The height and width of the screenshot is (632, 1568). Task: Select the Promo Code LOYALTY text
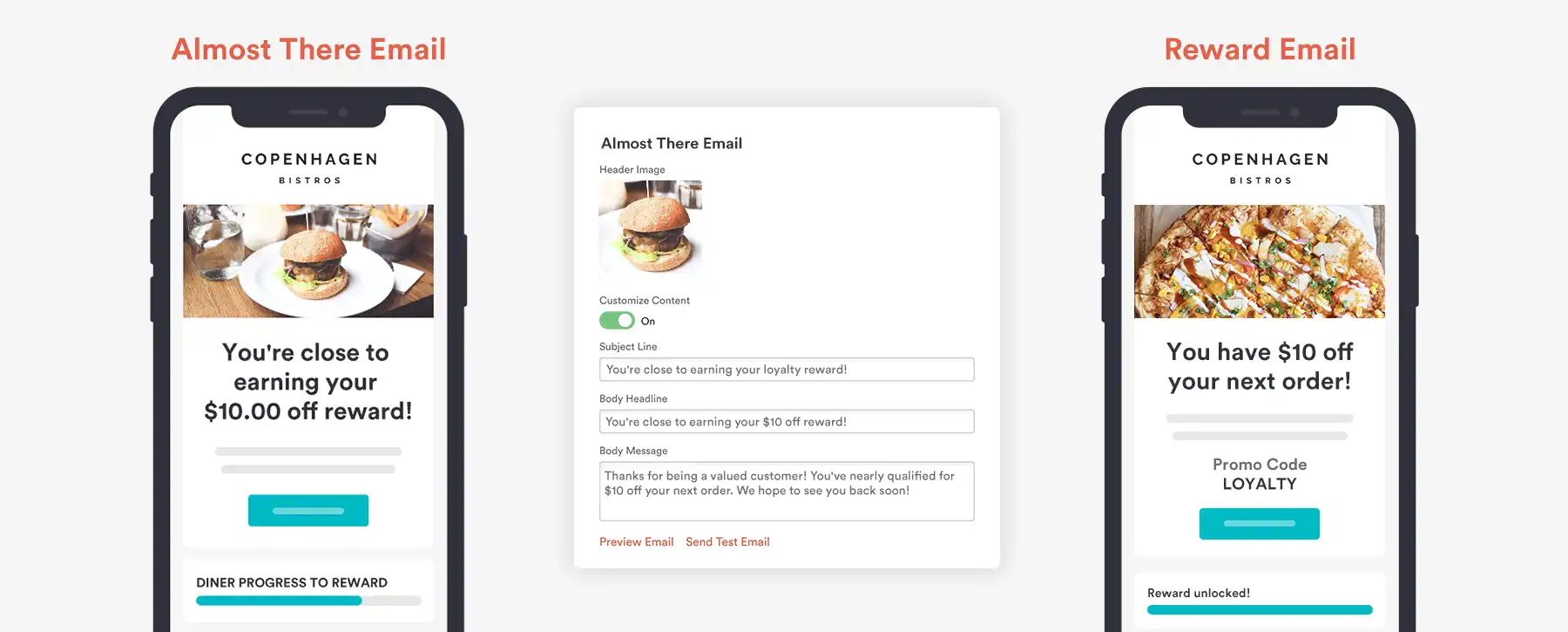pos(1259,474)
